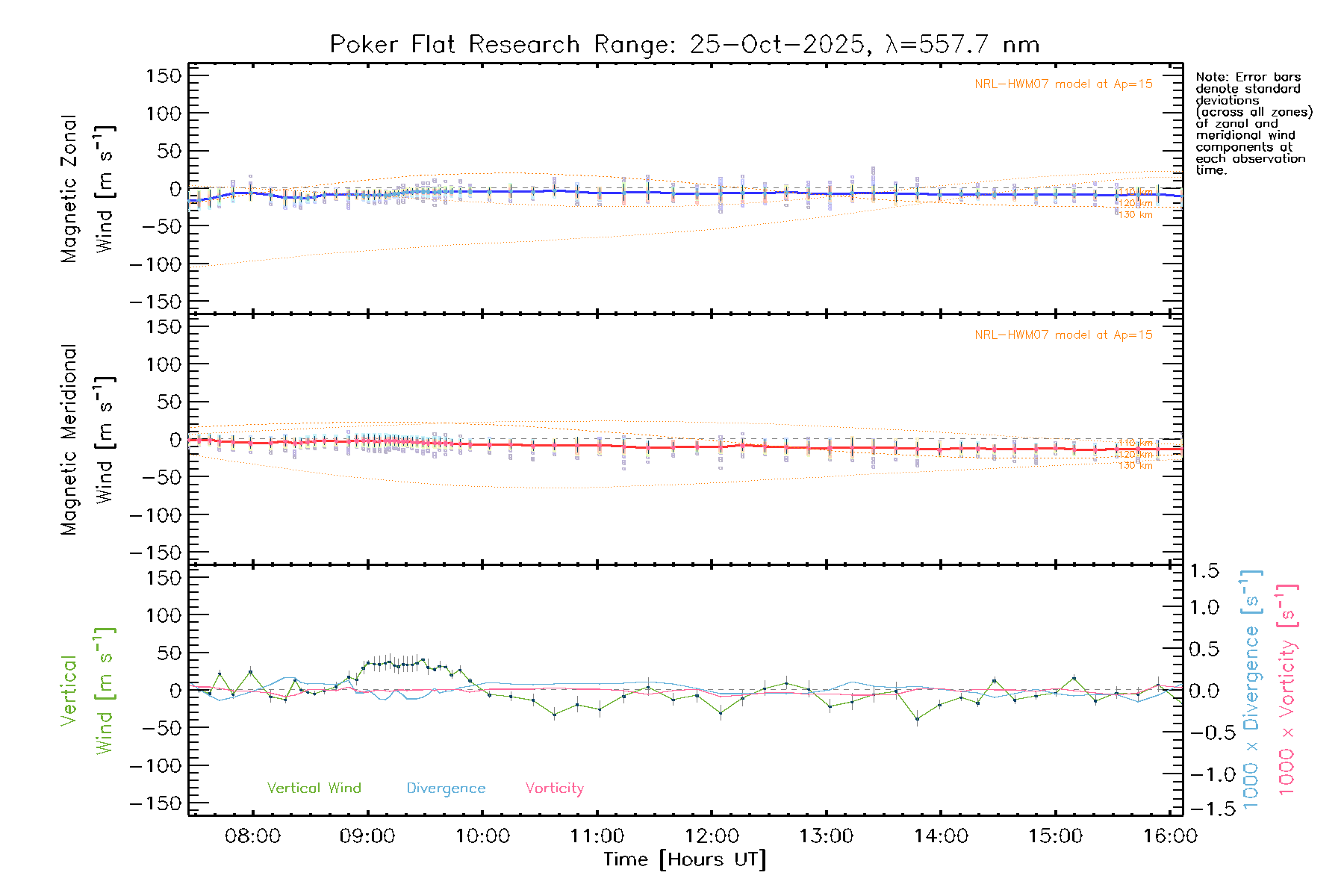Click the error bars note text

[1253, 123]
